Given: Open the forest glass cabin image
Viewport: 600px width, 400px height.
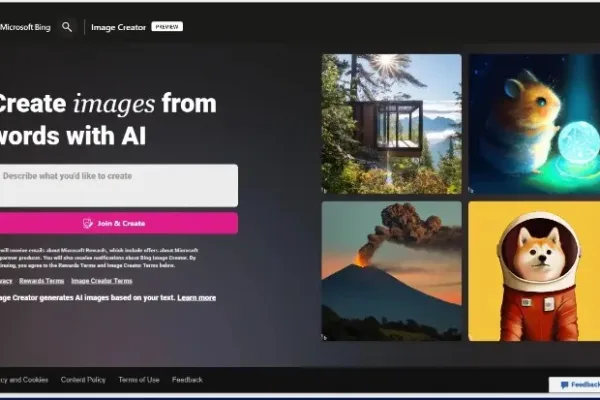Looking at the screenshot, I should [391, 124].
